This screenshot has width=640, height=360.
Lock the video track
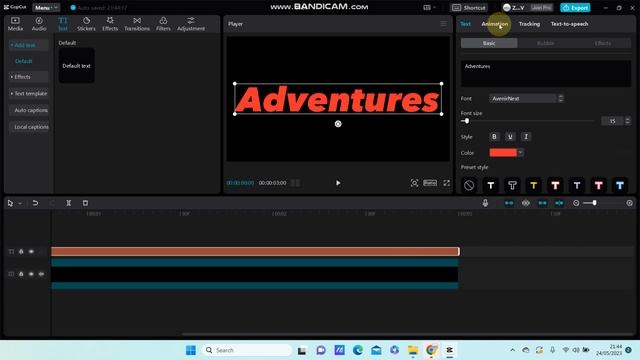coord(21,274)
